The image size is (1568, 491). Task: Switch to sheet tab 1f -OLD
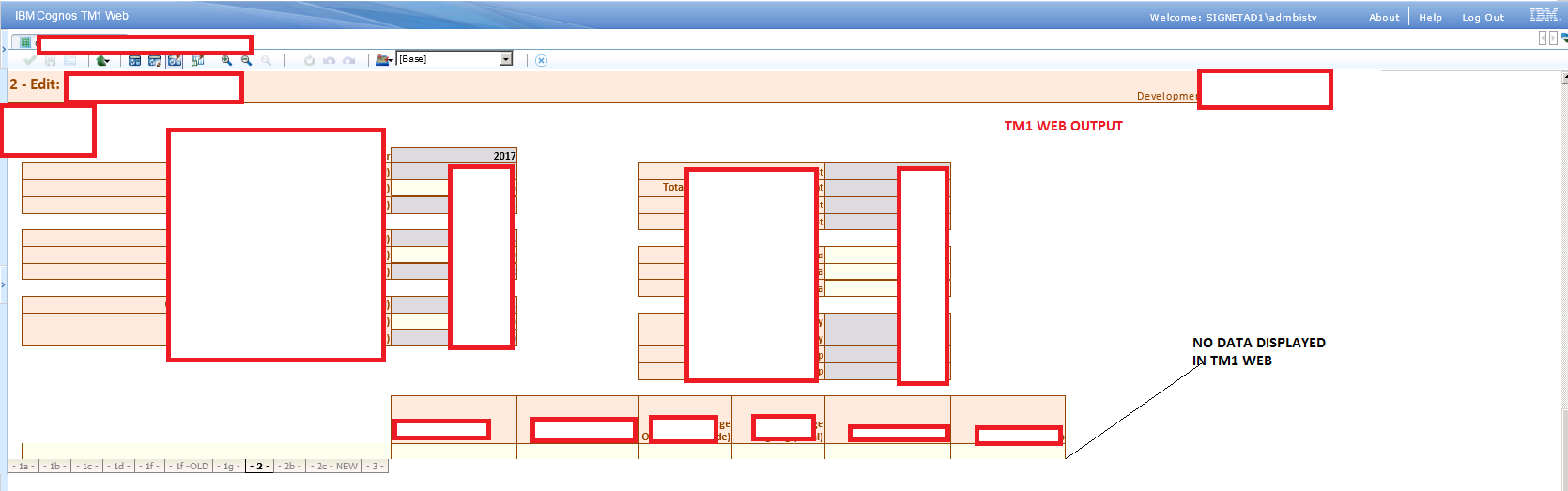(x=190, y=466)
